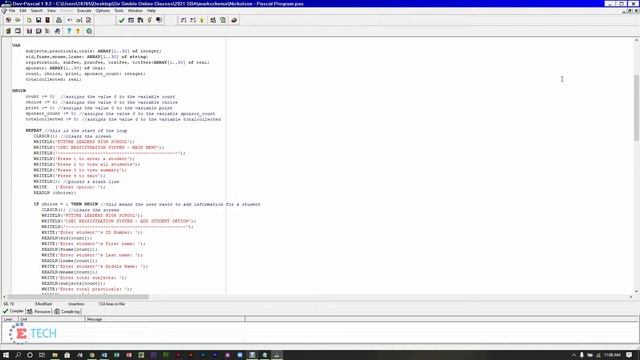640x360 pixels.
Task: Compile the program with the green checkmark icon
Action: click(122, 20)
